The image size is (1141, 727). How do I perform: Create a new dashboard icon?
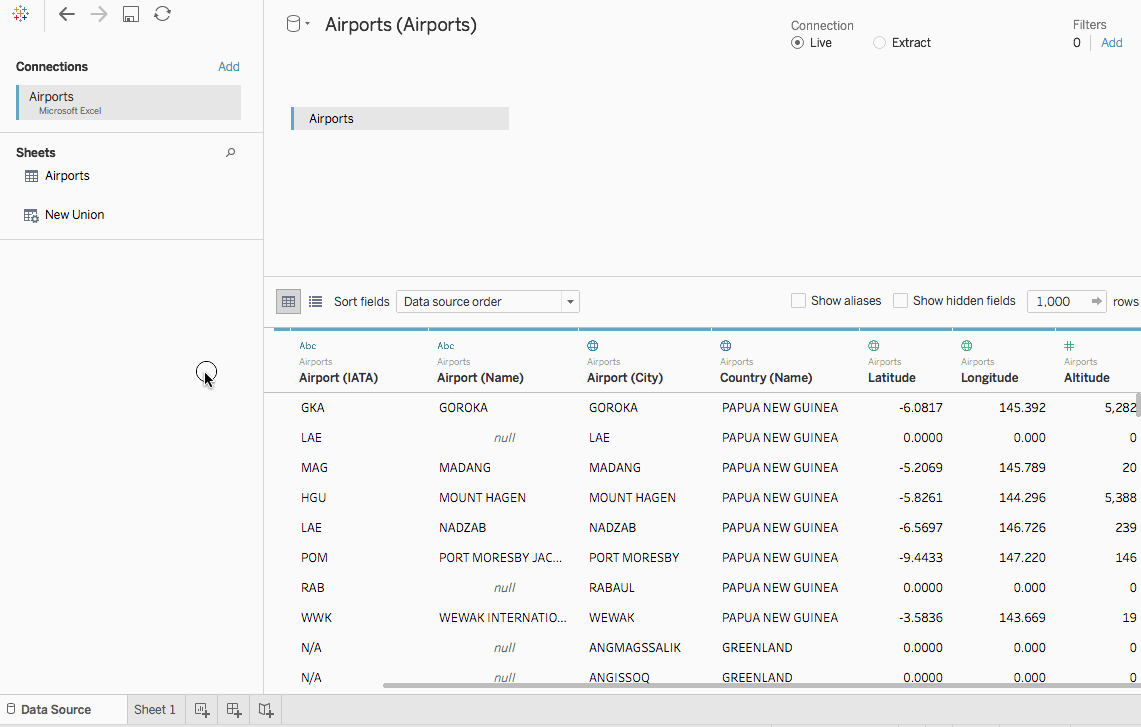234,710
